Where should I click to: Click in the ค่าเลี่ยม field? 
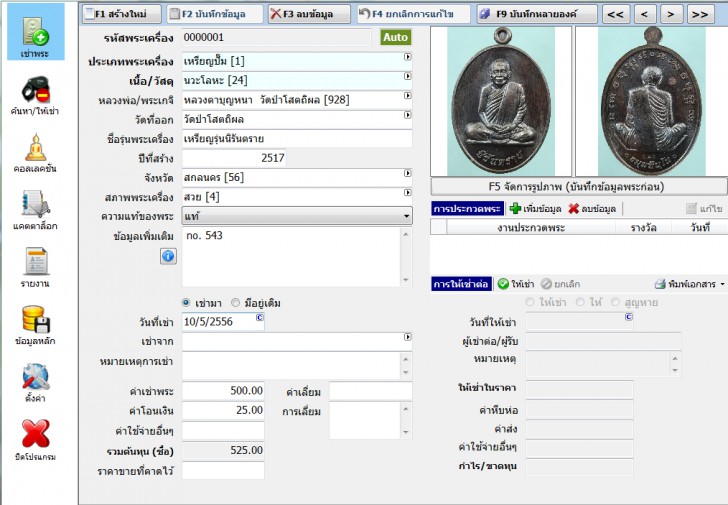(x=370, y=391)
